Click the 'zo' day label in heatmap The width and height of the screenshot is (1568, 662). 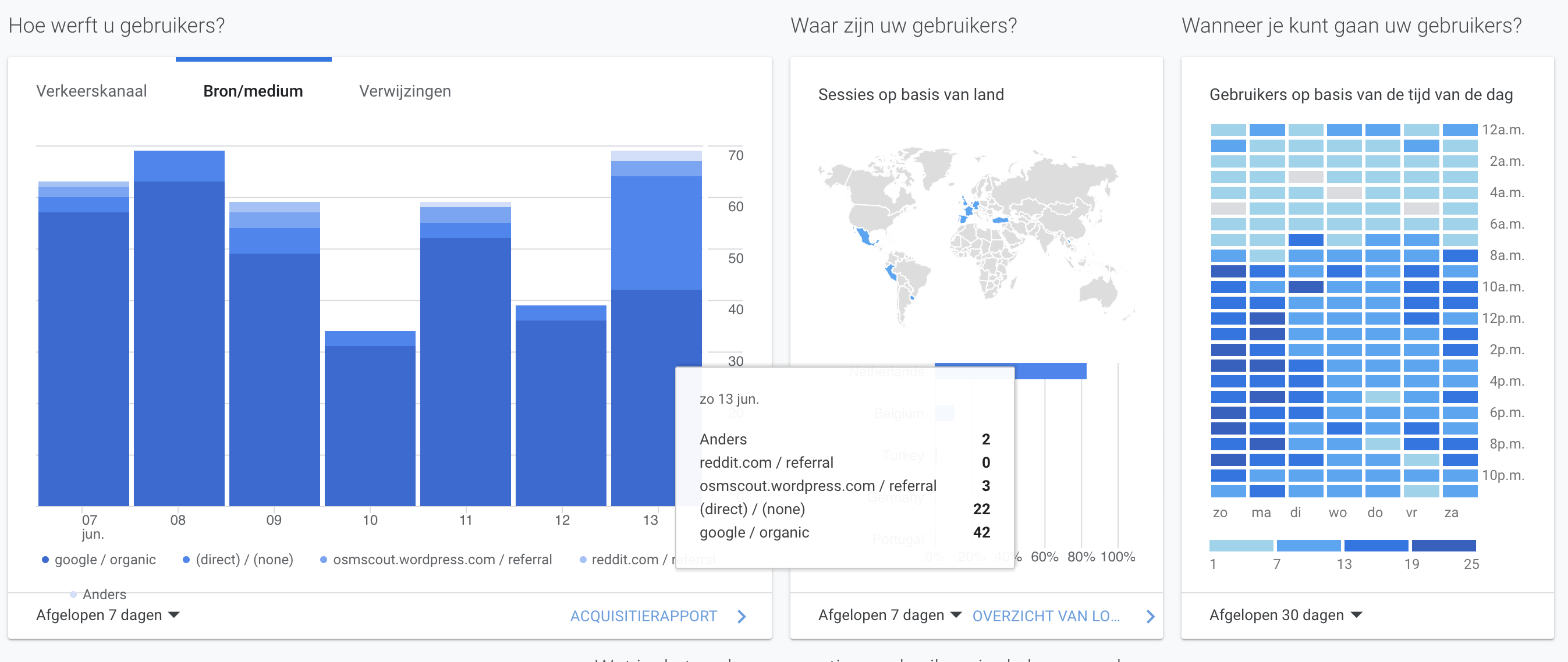pyautogui.click(x=1220, y=513)
